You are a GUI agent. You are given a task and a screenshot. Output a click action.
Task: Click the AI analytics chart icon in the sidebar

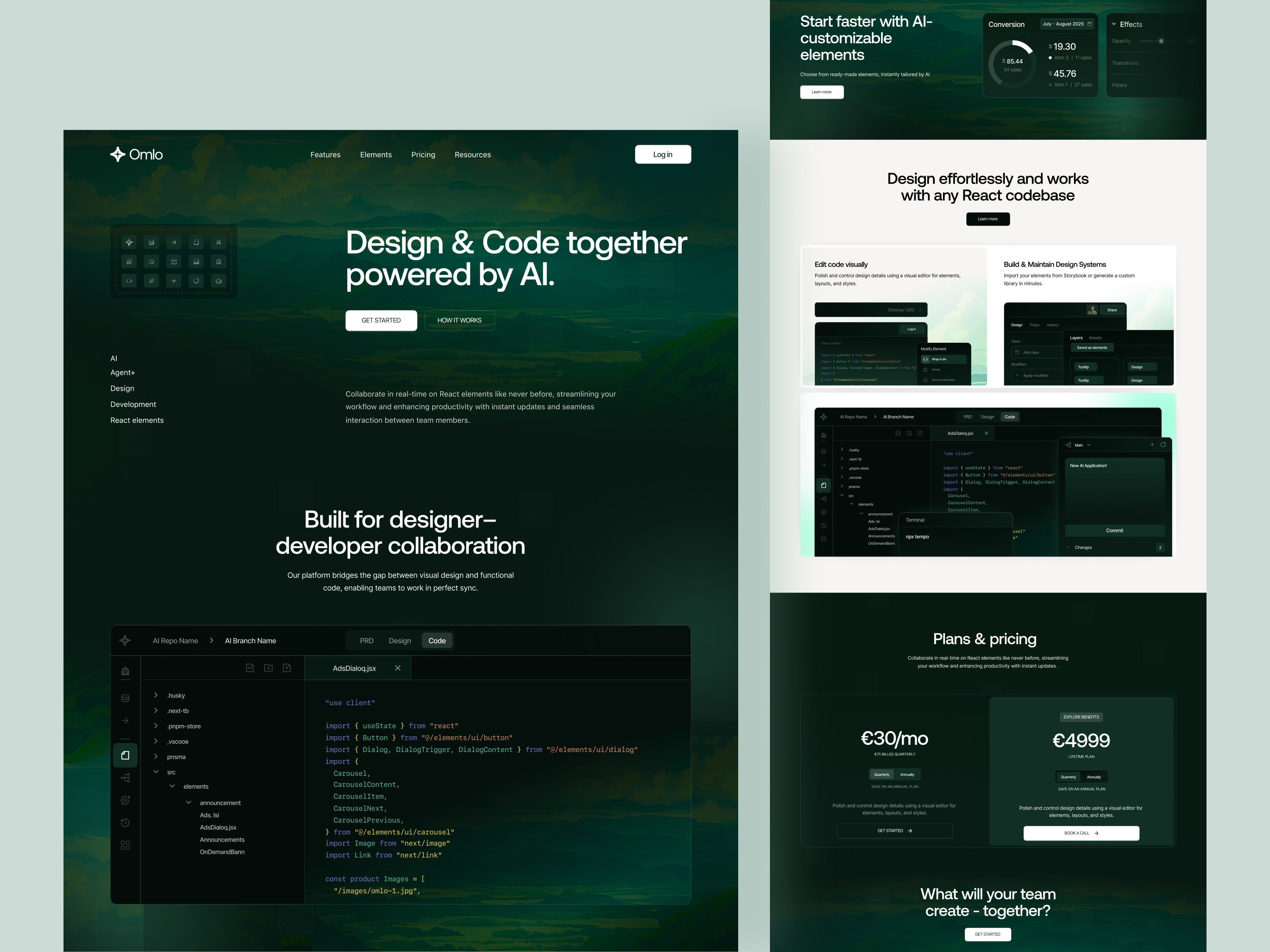pyautogui.click(x=125, y=800)
